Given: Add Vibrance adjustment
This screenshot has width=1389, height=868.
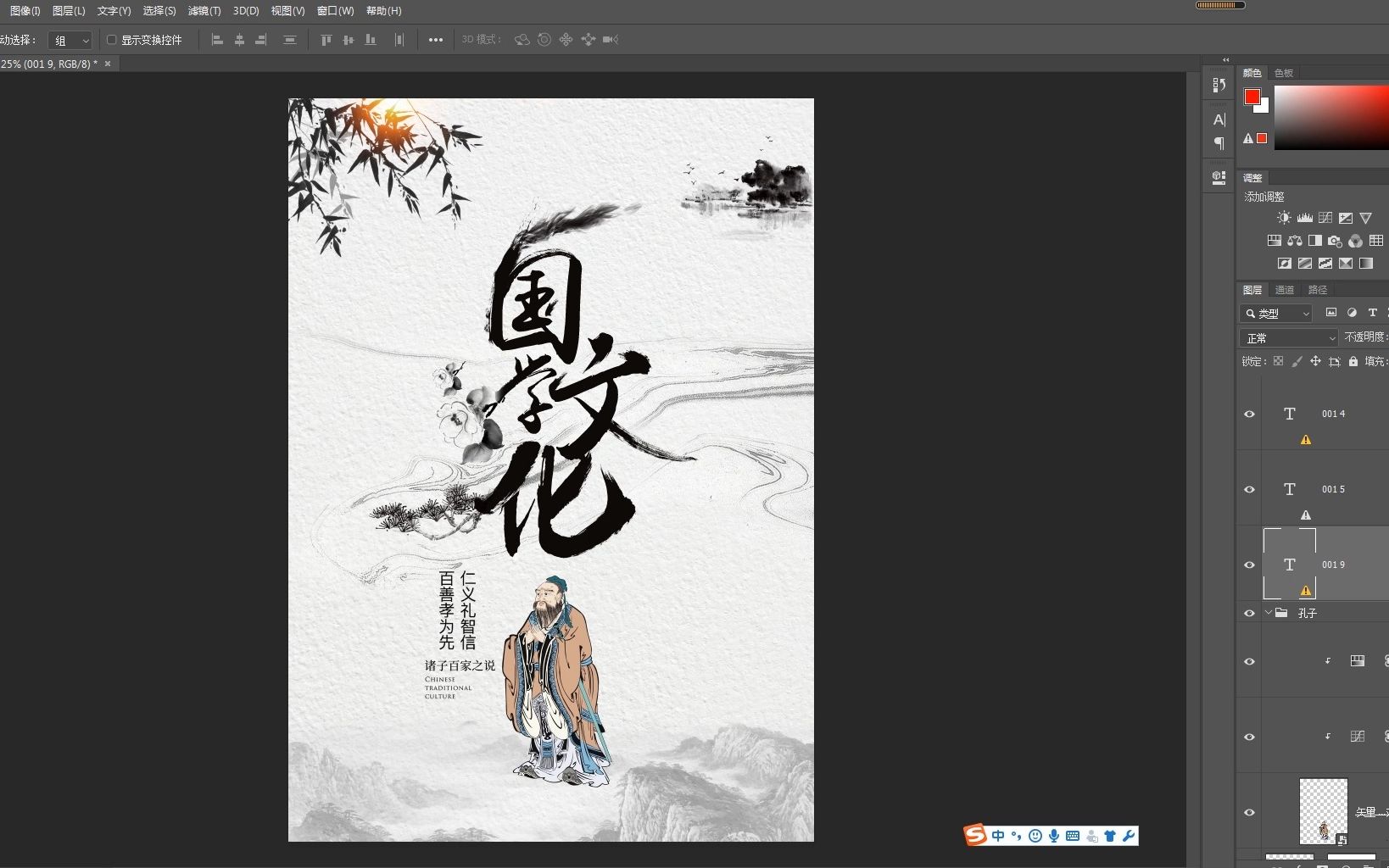Looking at the screenshot, I should click(x=1365, y=218).
